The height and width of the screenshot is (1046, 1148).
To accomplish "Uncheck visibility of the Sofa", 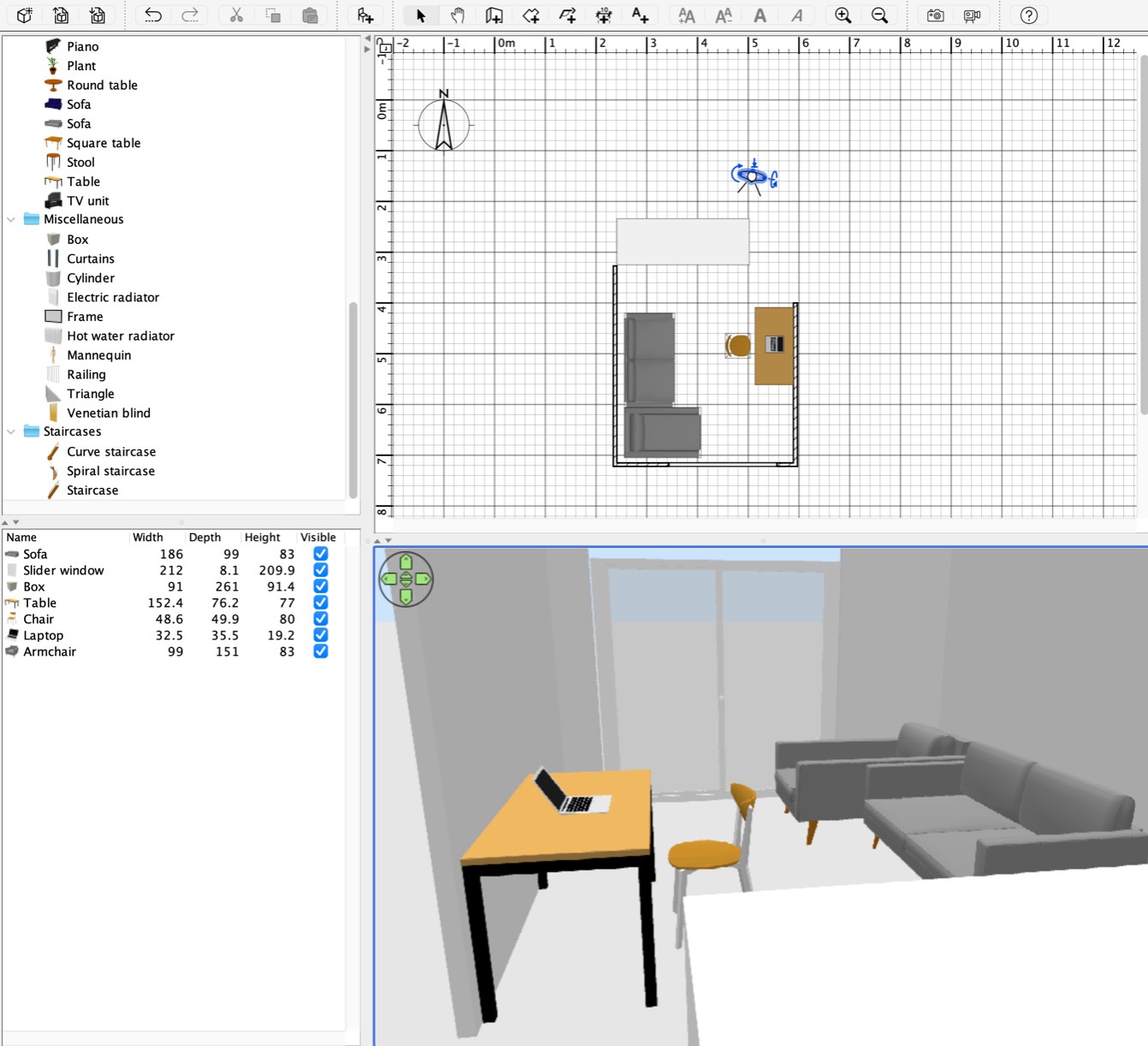I will 320,554.
